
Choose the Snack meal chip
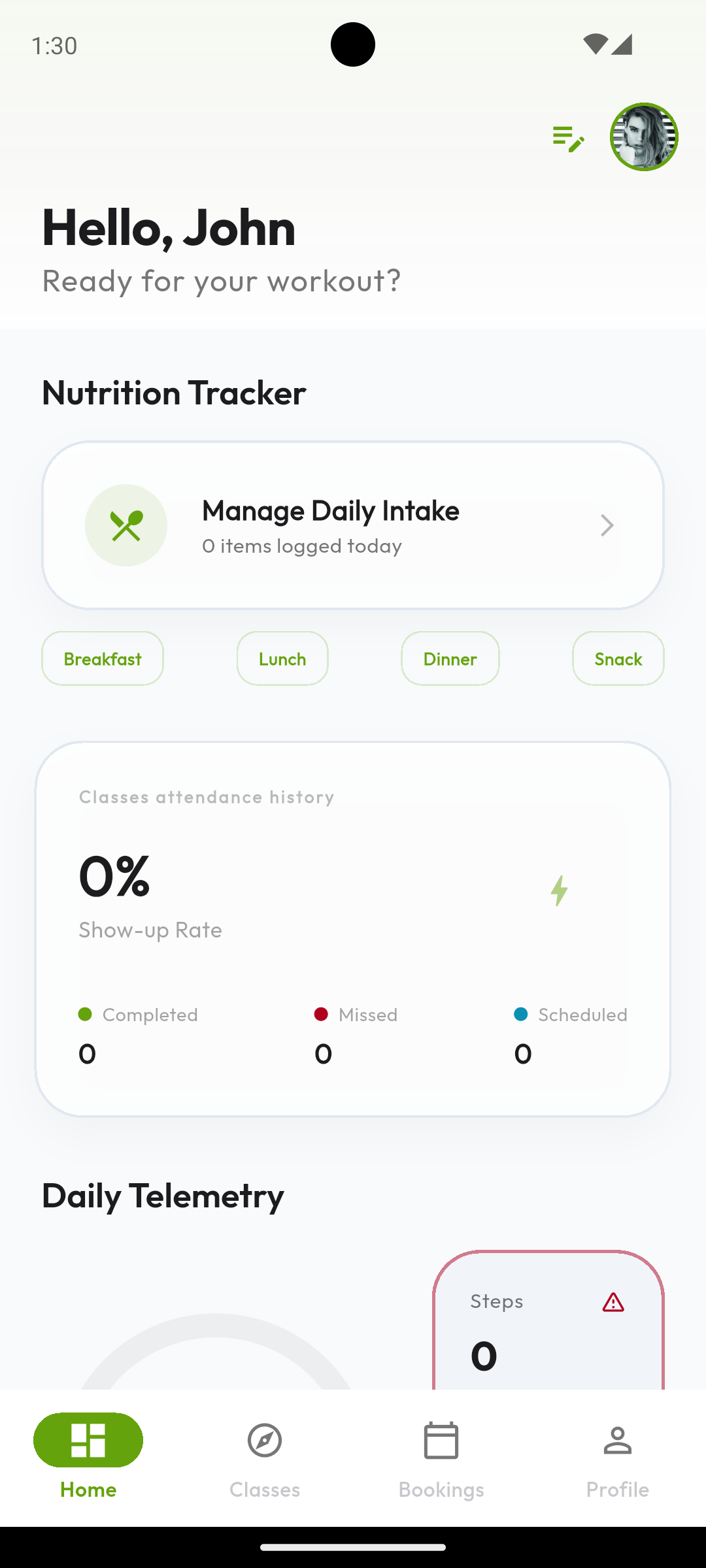coord(618,659)
